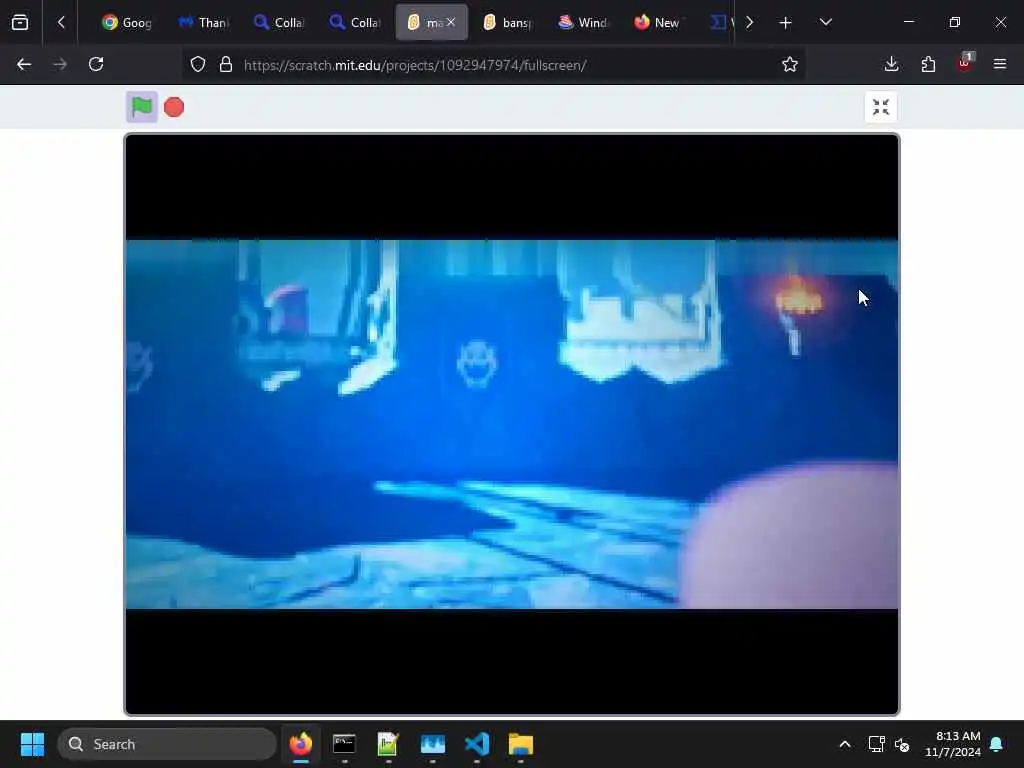Switch to the Thank tab
The width and height of the screenshot is (1024, 768).
[x=203, y=22]
